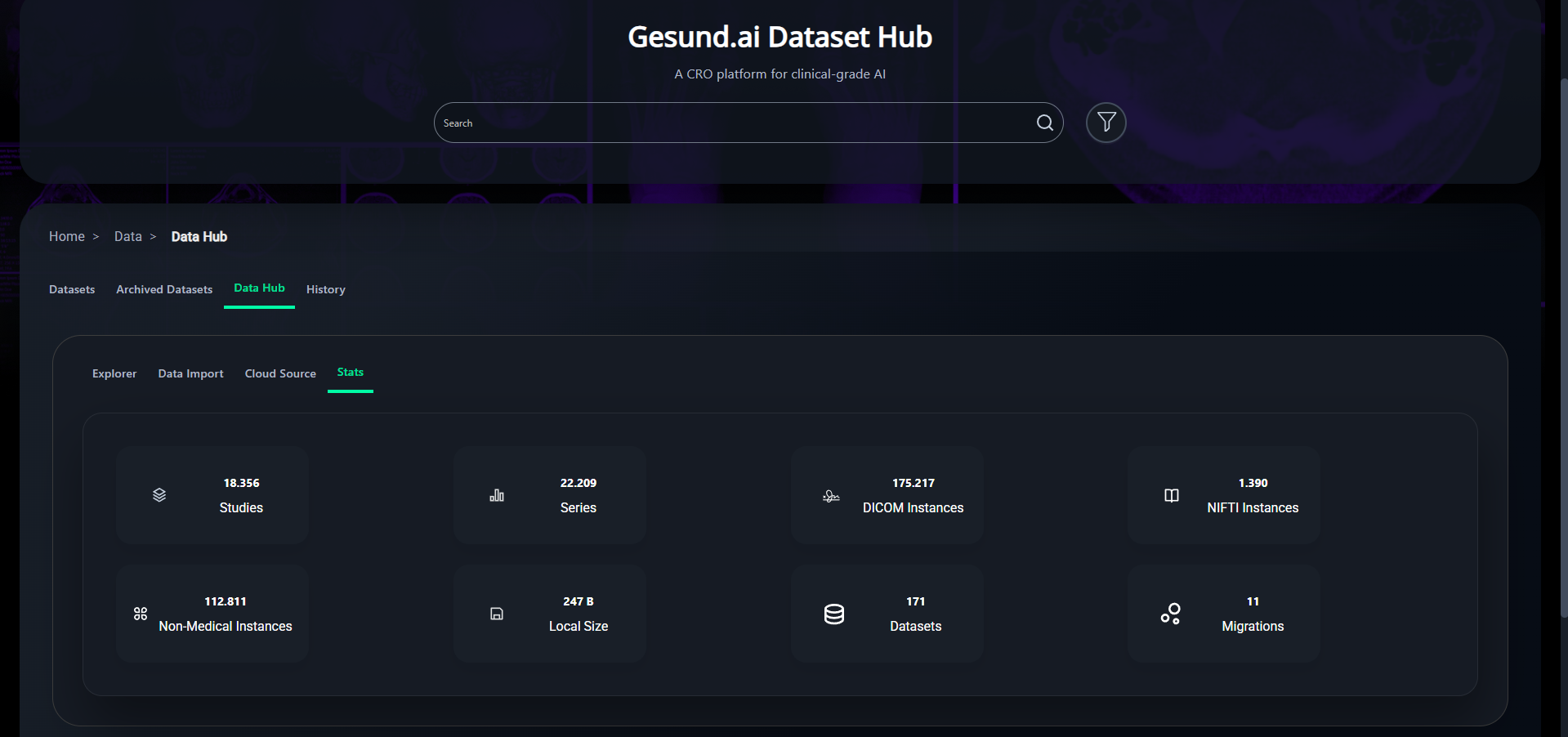The image size is (1568, 737).
Task: Open the History tab
Action: click(326, 289)
